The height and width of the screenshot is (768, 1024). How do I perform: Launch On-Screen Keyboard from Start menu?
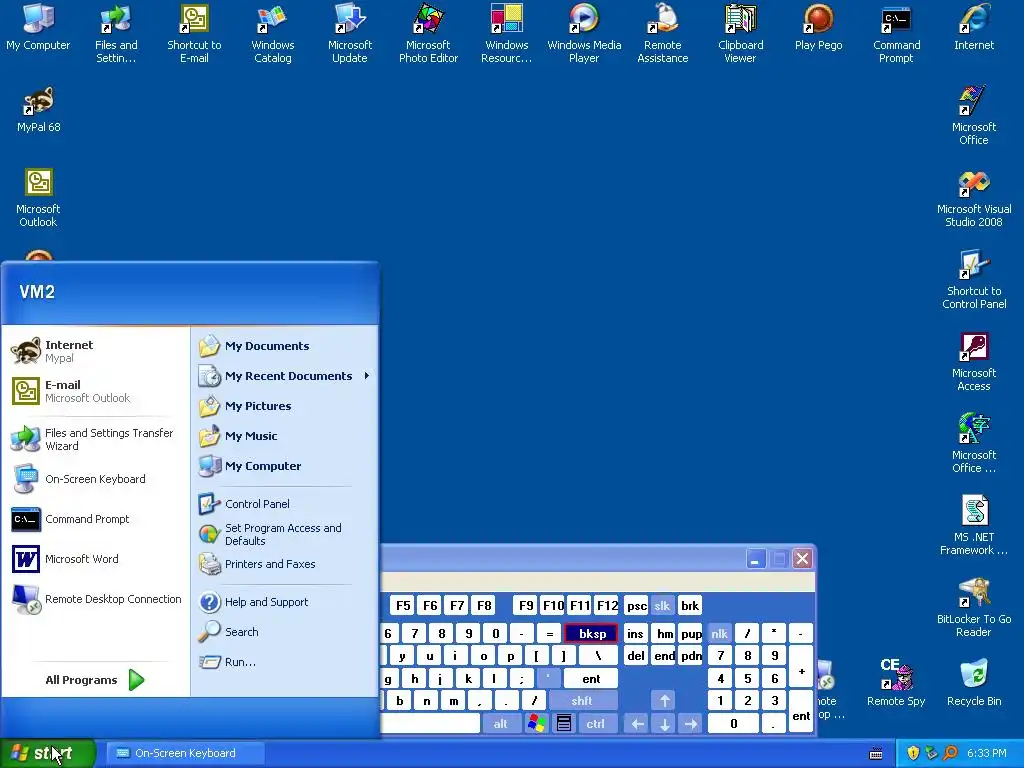pyautogui.click(x=95, y=479)
